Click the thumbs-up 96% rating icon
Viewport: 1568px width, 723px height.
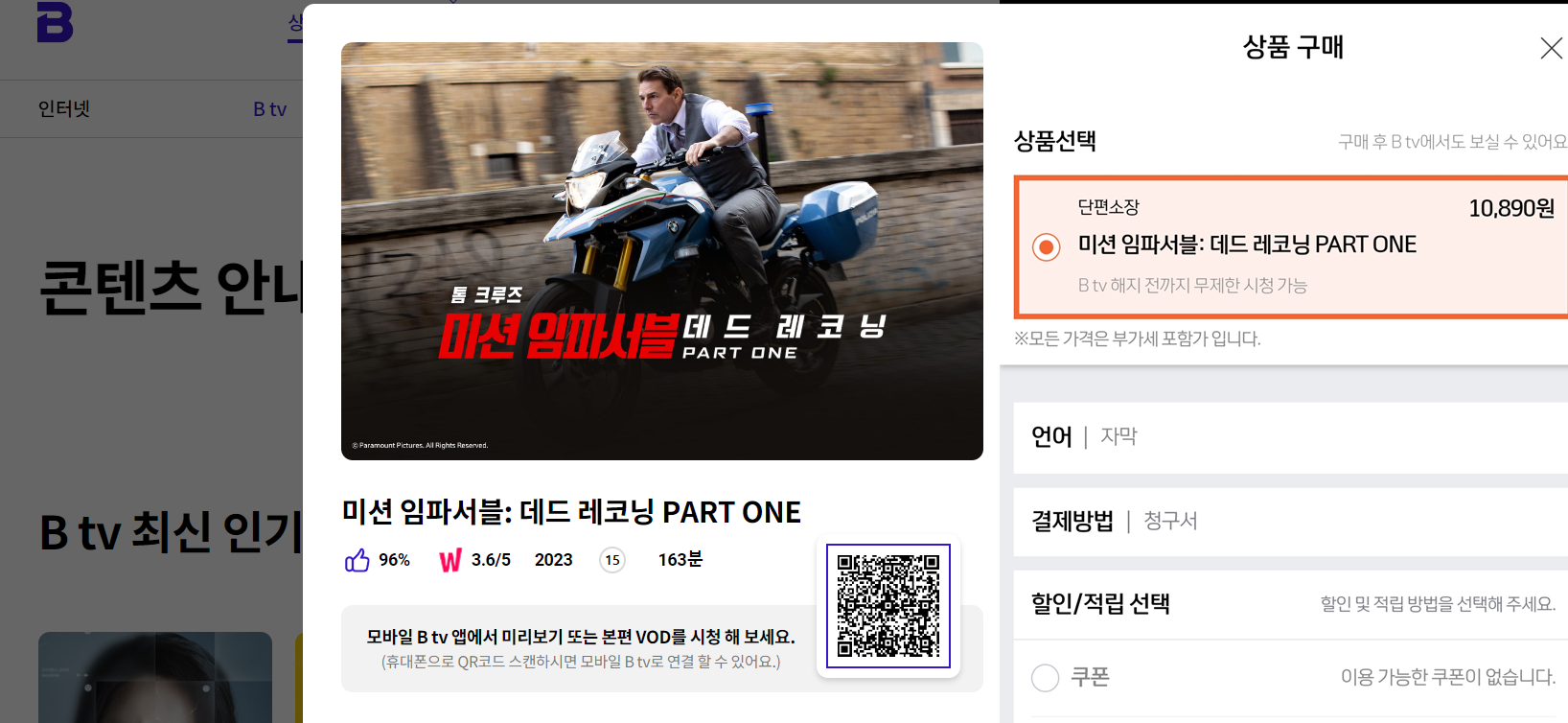tap(357, 560)
